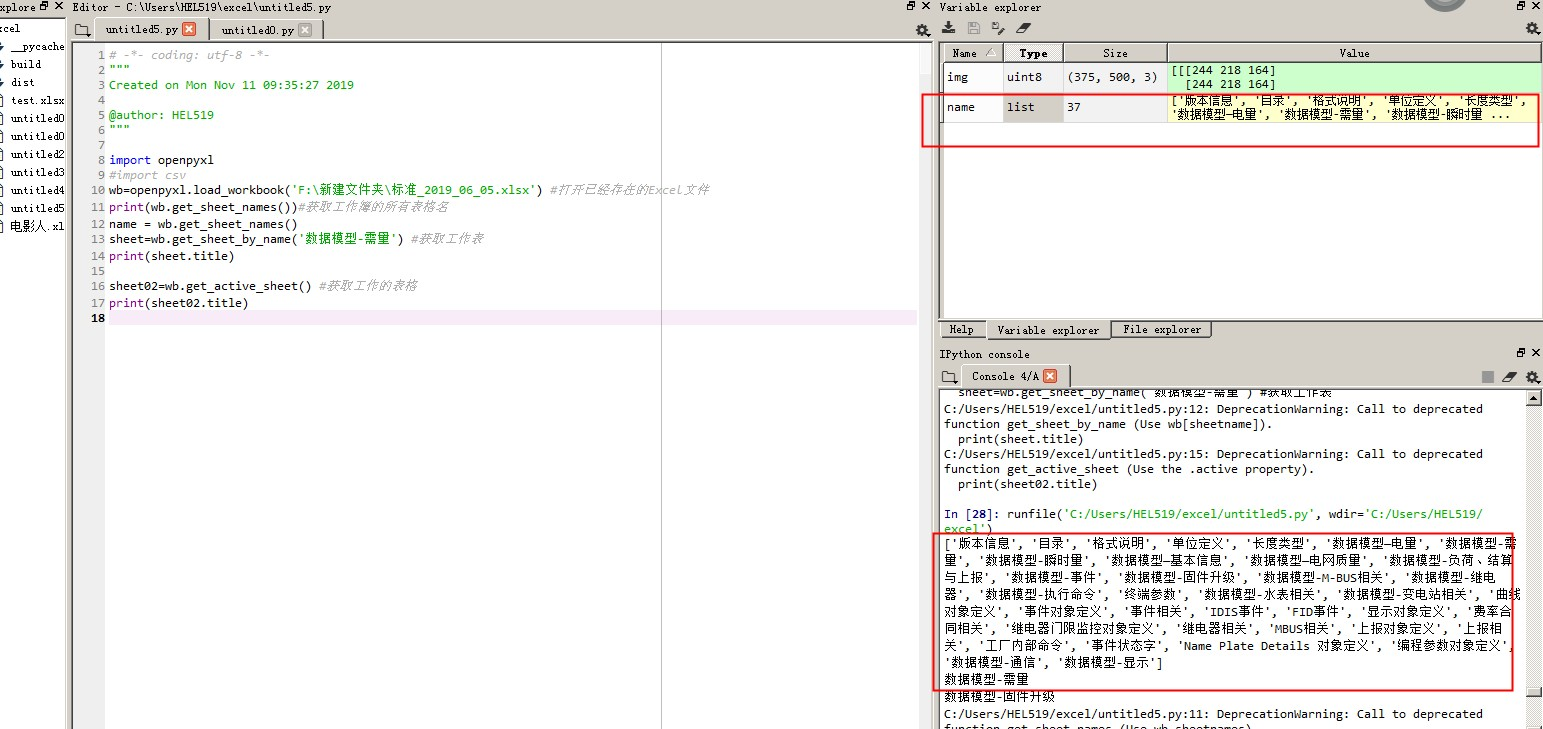This screenshot has height=729, width=1543.
Task: Open the Variable explorer options gear
Action: 1532,29
